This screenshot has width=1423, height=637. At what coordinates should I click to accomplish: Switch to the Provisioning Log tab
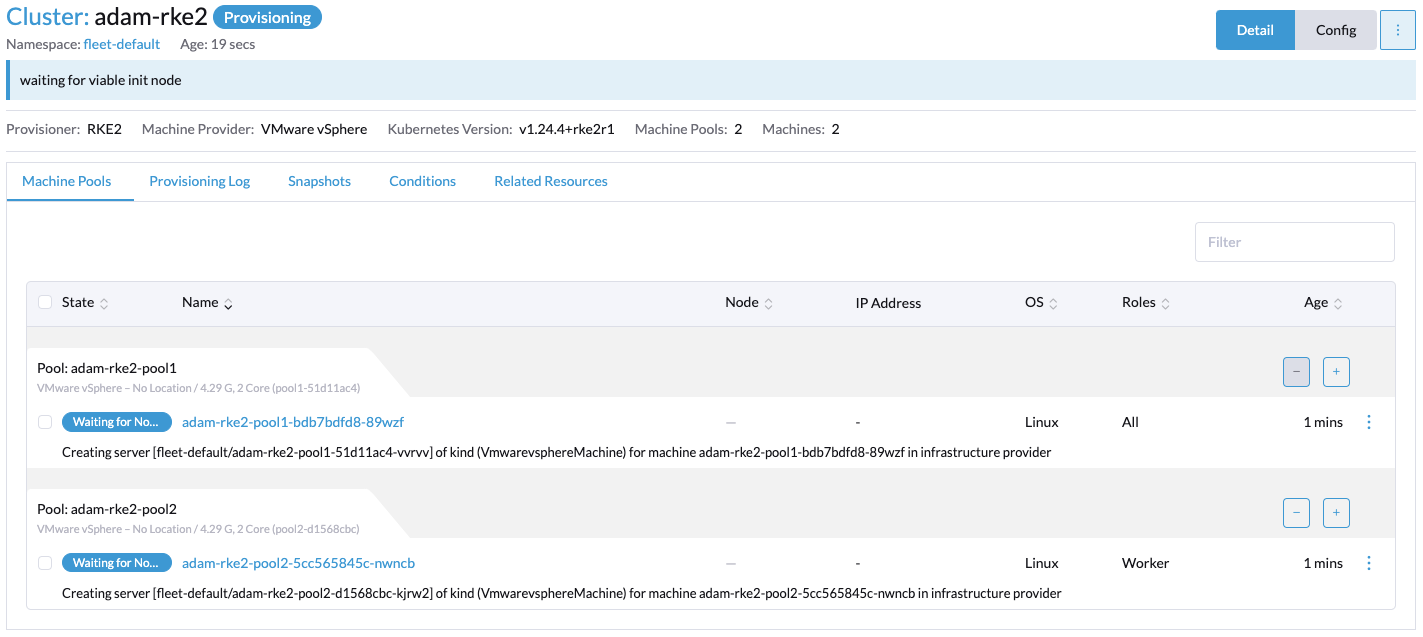pos(199,181)
